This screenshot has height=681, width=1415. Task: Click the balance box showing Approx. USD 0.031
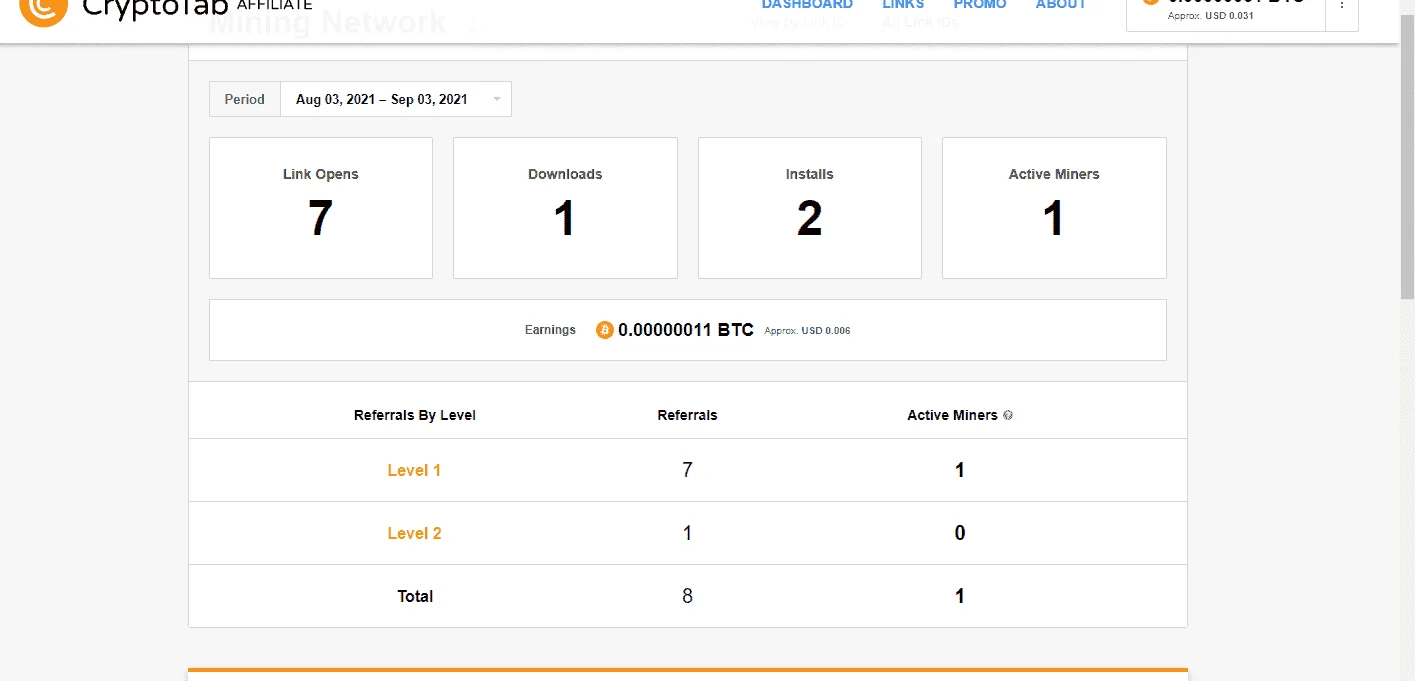[1225, 14]
